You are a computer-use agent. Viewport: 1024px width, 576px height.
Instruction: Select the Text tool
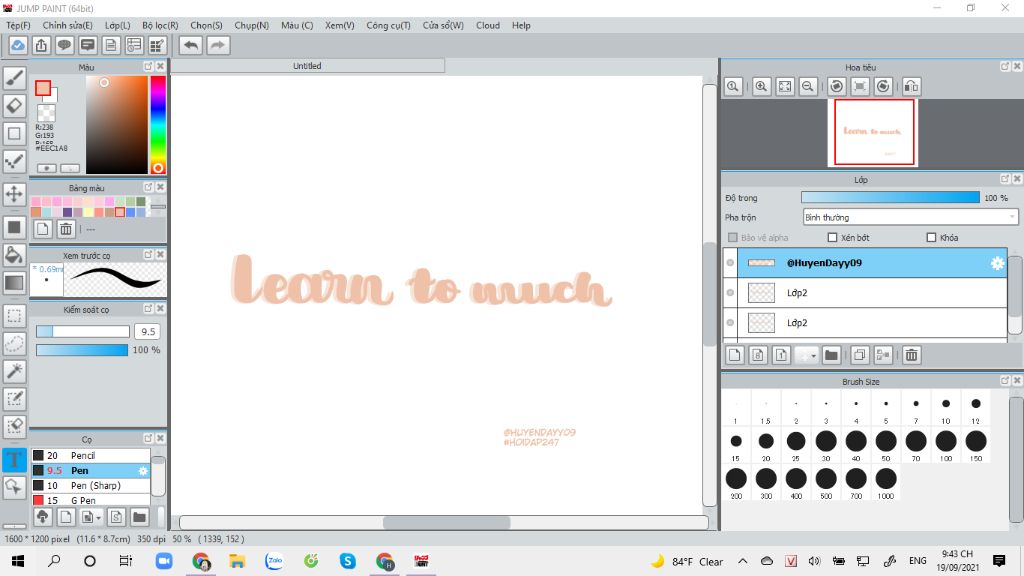tap(14, 459)
